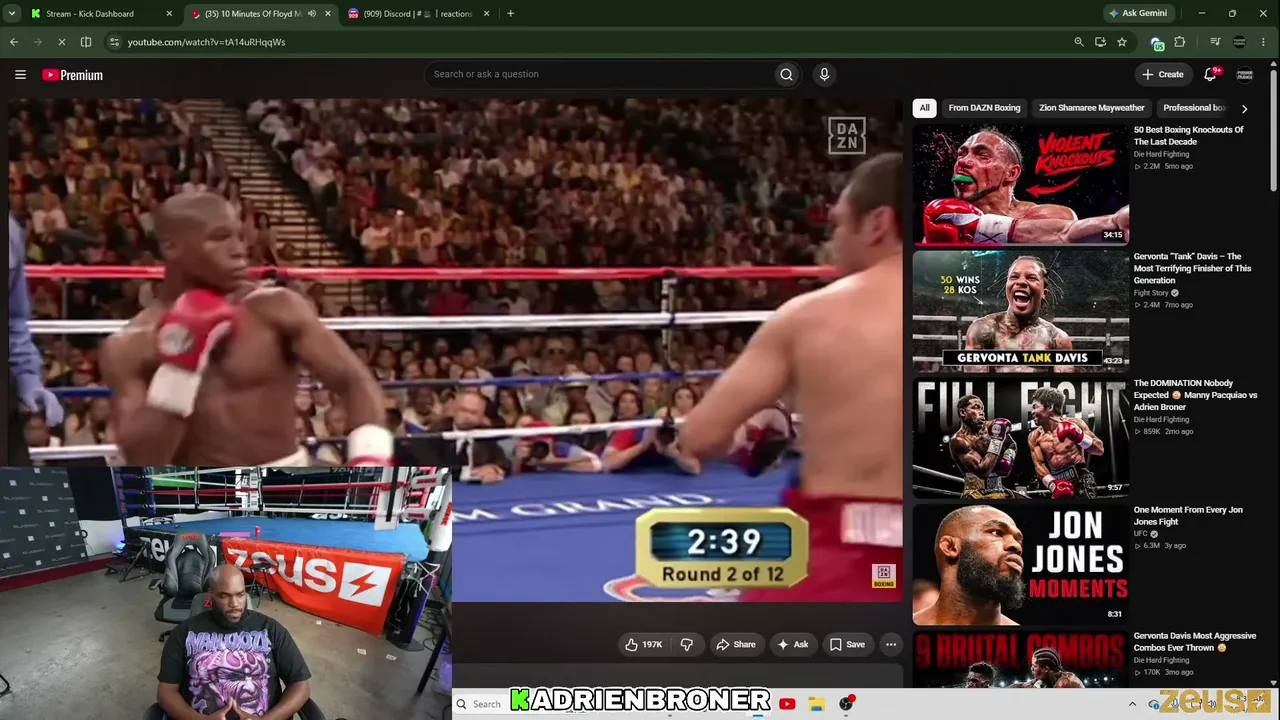Open Fight Story channel link
This screenshot has width=1280, height=720.
1151,293
